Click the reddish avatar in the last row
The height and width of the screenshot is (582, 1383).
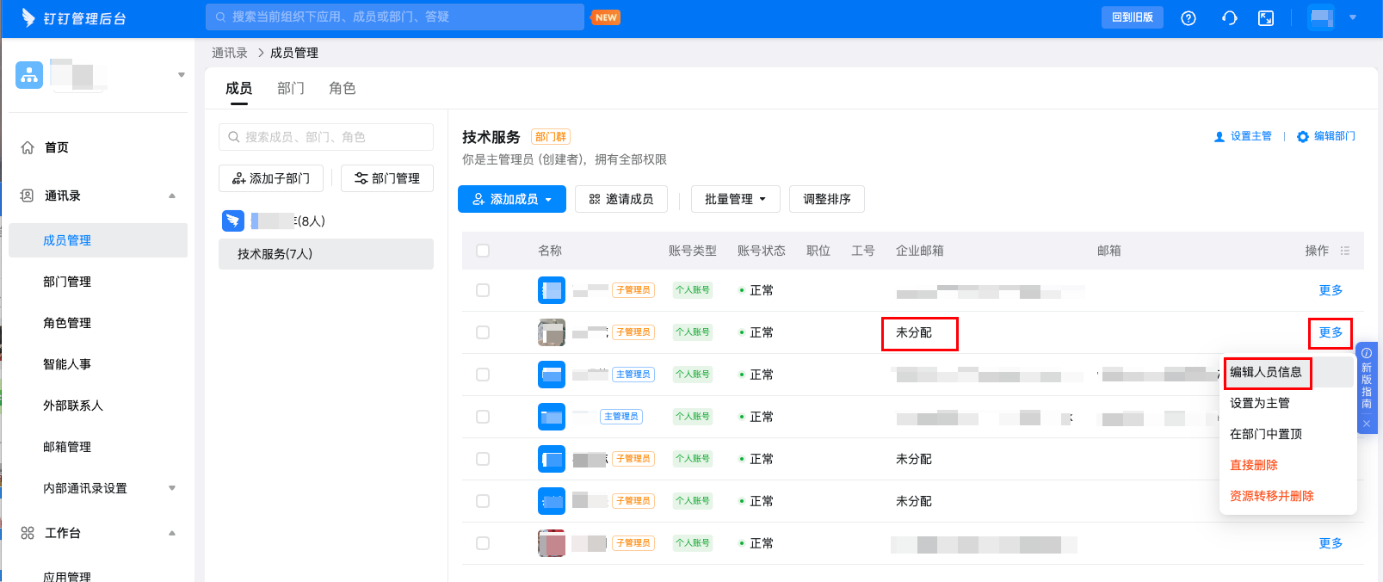coord(552,543)
